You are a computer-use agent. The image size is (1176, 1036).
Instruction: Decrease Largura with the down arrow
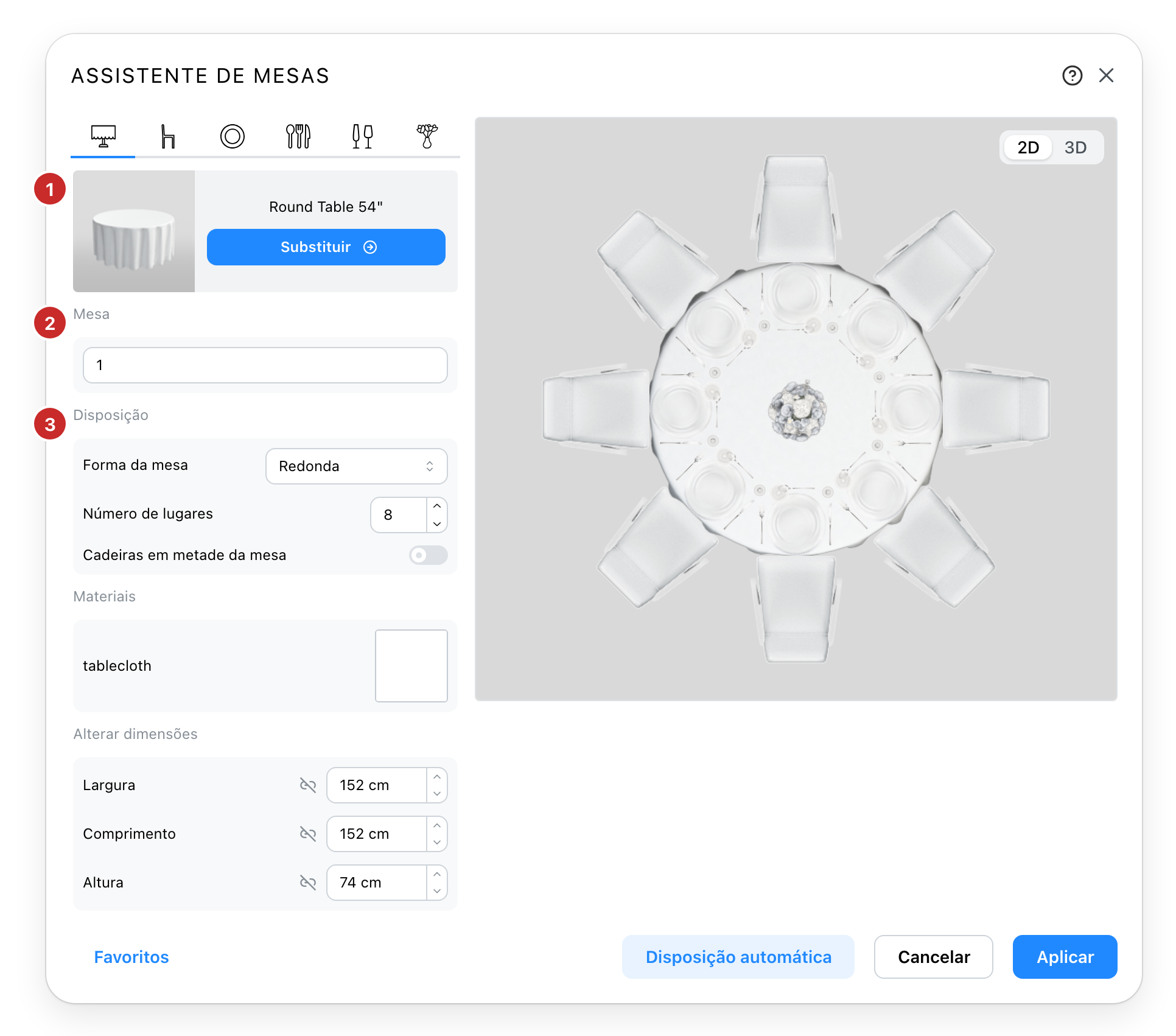coord(437,794)
